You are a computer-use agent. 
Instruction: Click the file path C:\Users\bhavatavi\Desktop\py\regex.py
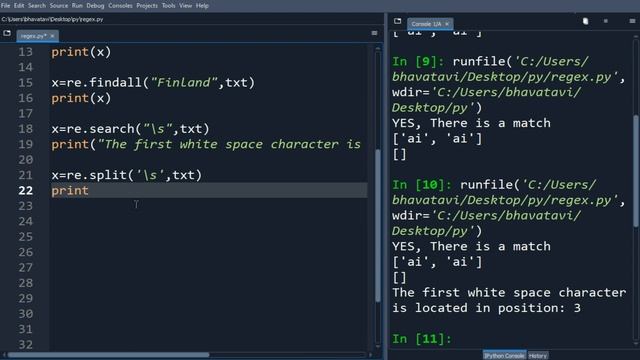tap(52, 19)
